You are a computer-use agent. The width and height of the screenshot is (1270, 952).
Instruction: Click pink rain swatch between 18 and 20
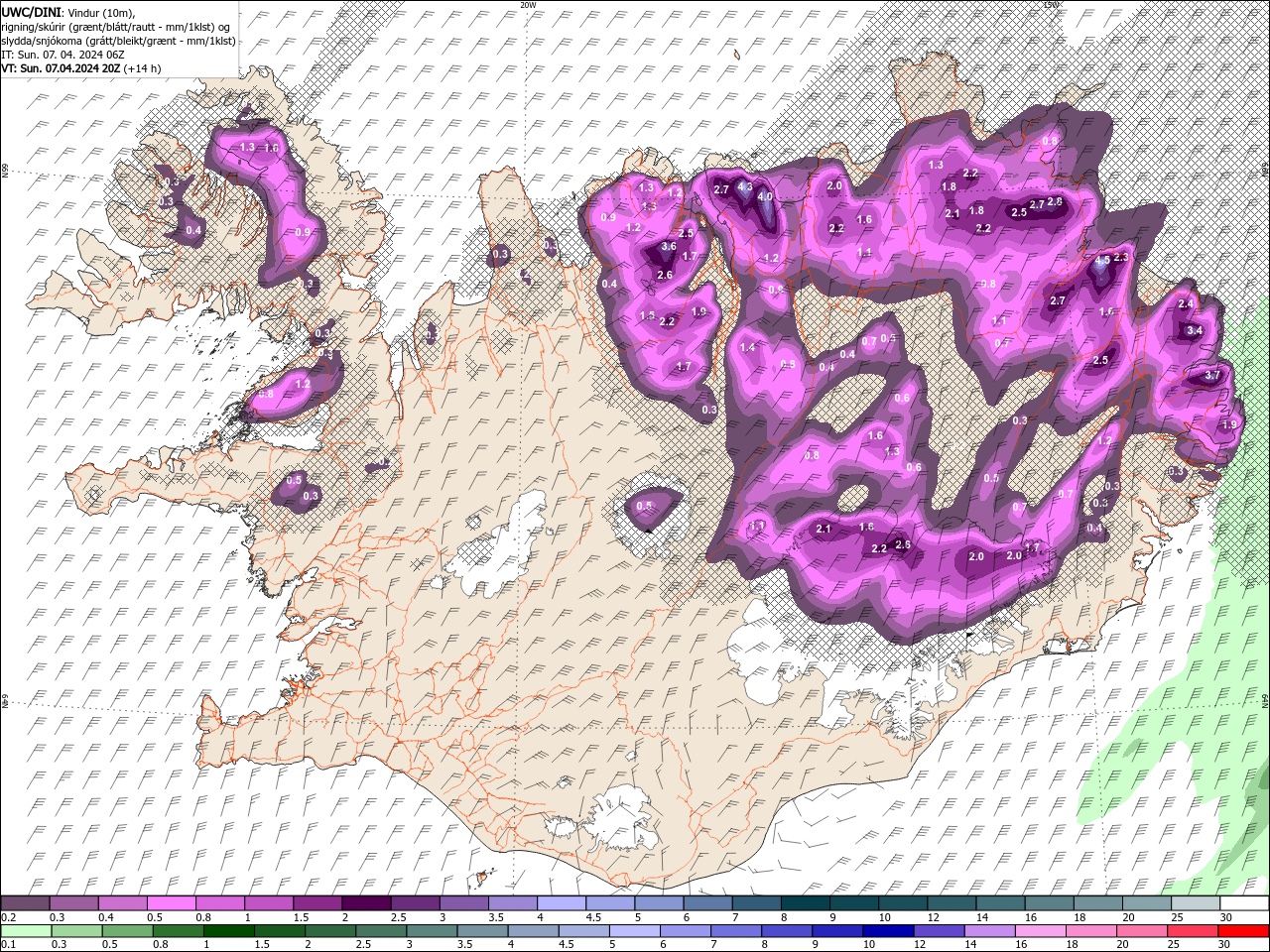[1089, 931]
